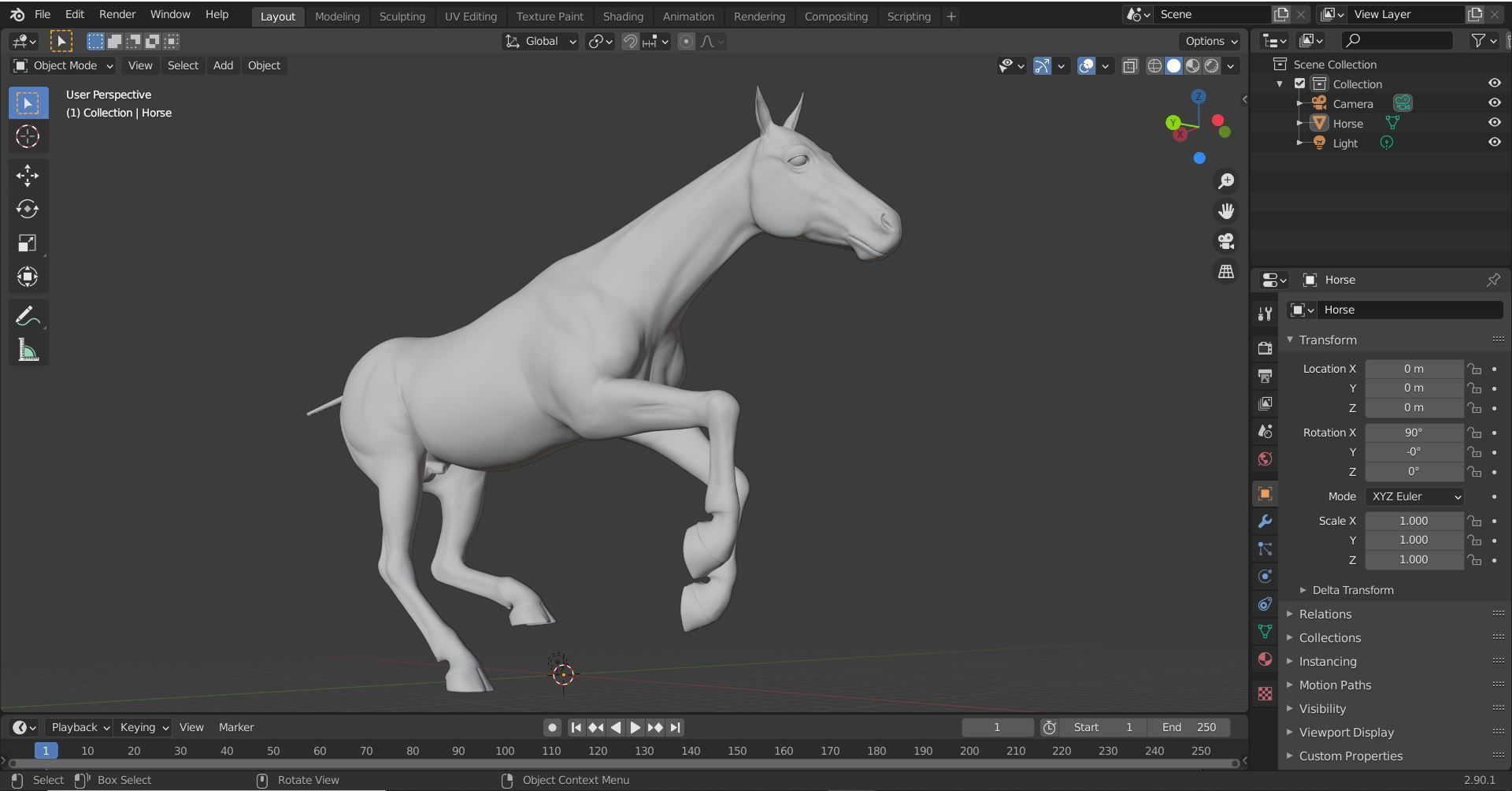Enable X-ray shading toggle in the header
The image size is (1512, 791).
pyautogui.click(x=1130, y=66)
